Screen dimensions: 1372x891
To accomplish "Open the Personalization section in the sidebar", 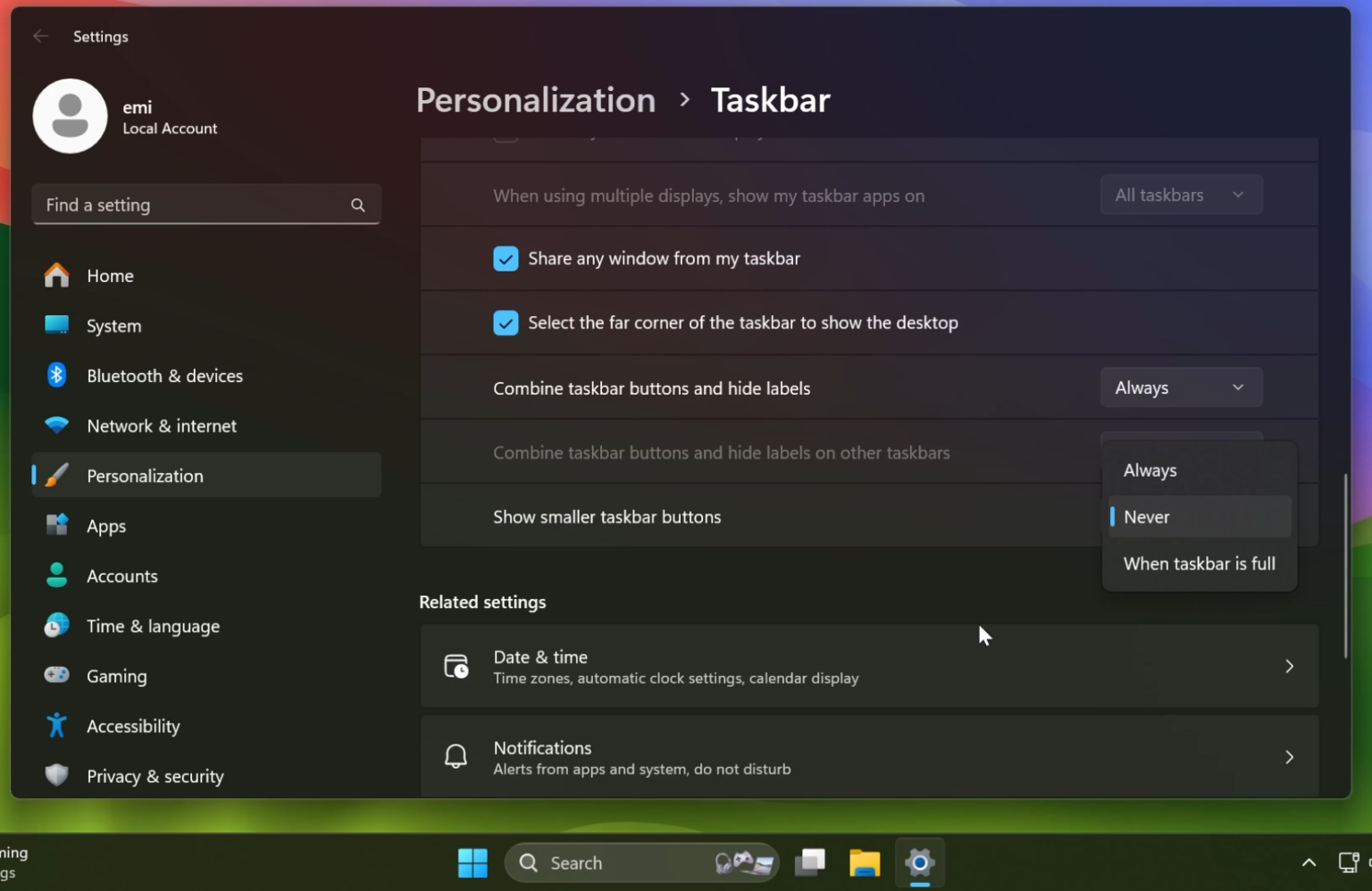I will tap(144, 475).
